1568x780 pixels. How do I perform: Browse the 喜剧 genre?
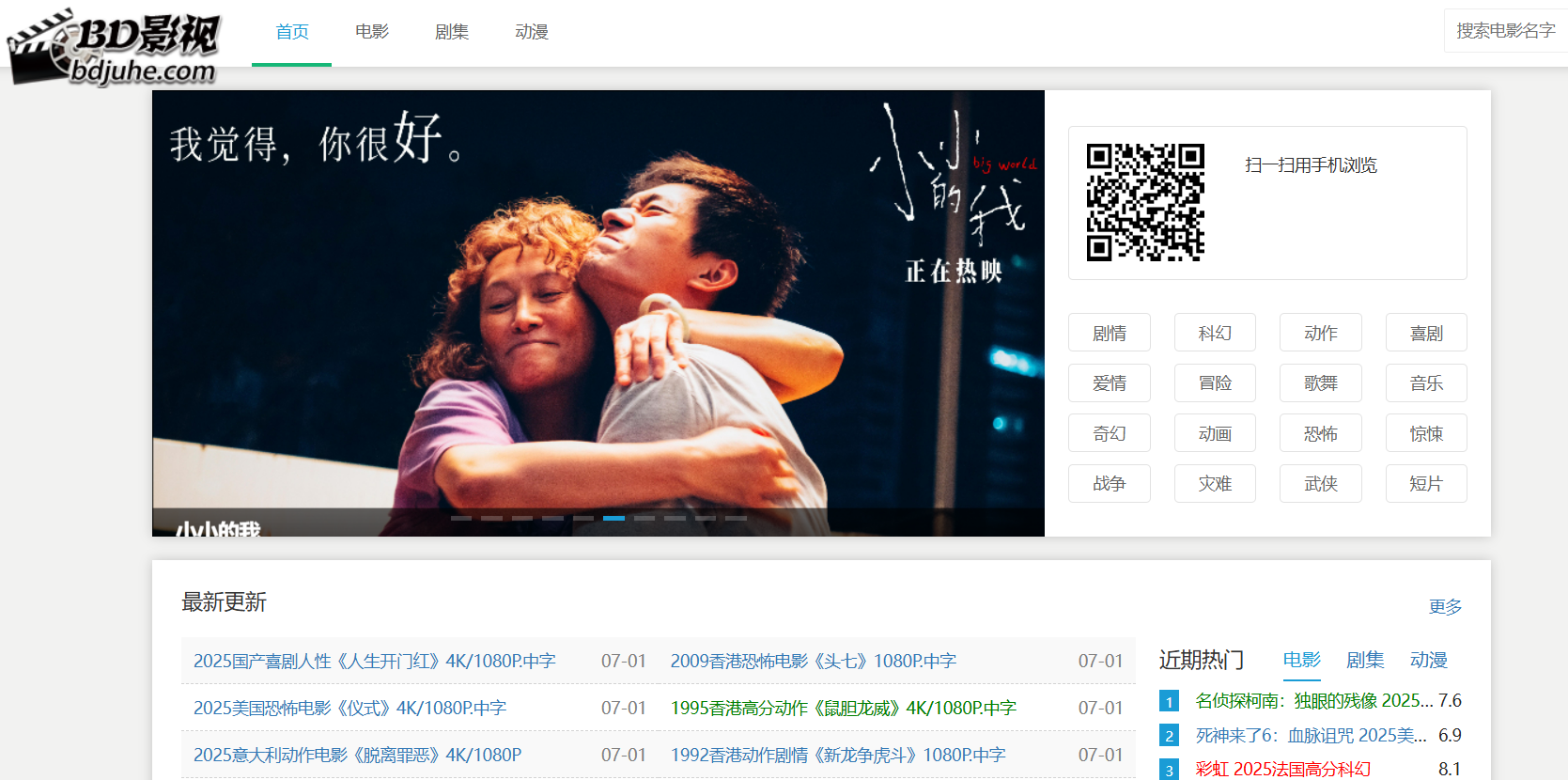(x=1426, y=333)
